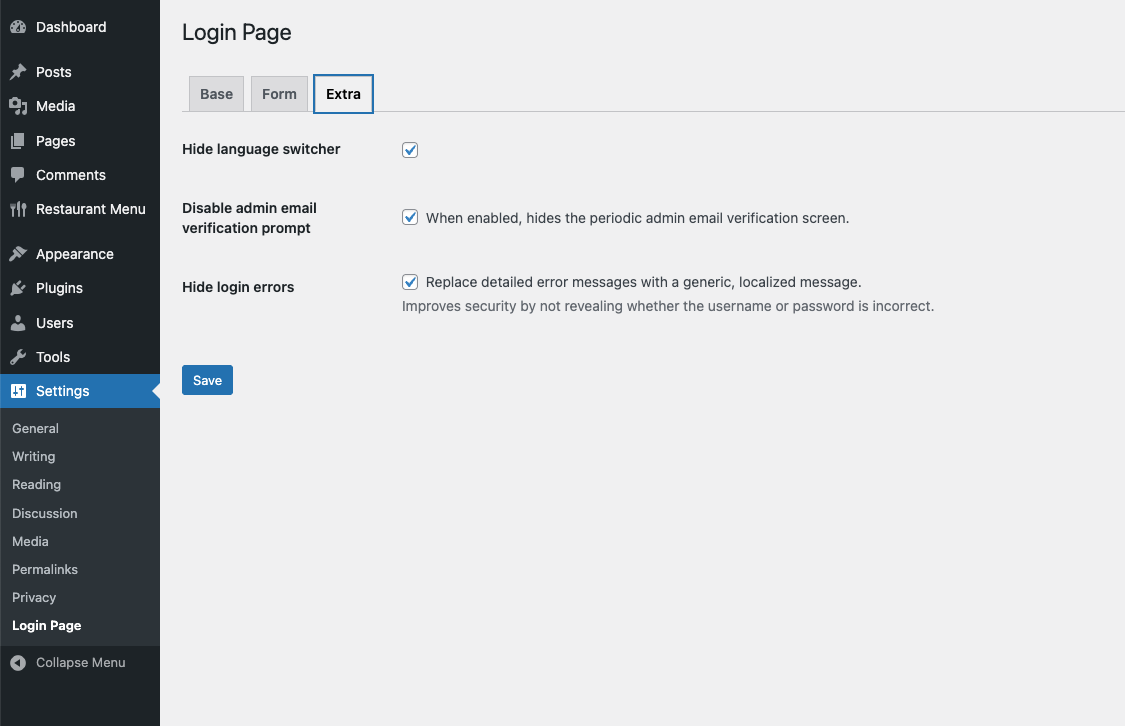Click the Posts pushpin icon
The image size is (1125, 726).
tap(18, 71)
